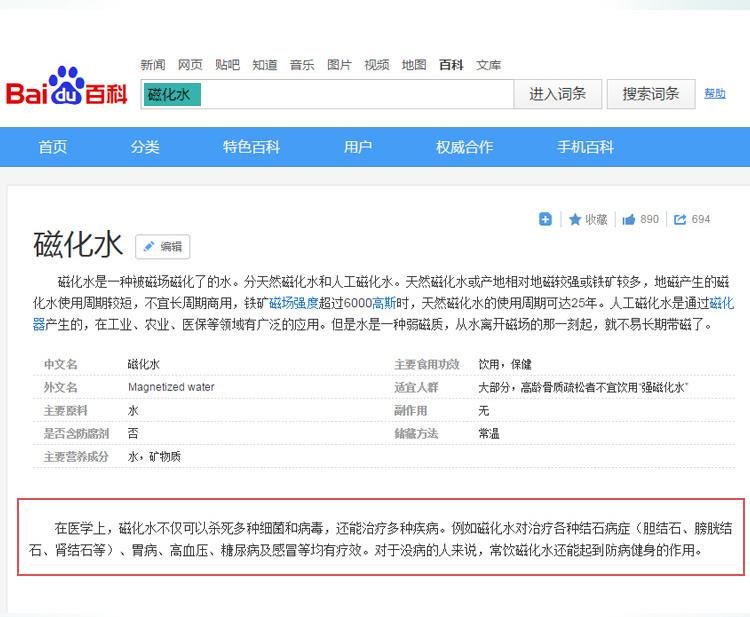Screen dimensions: 750x617
Task: Click the 储藏方法 row label
Action: 416,434
